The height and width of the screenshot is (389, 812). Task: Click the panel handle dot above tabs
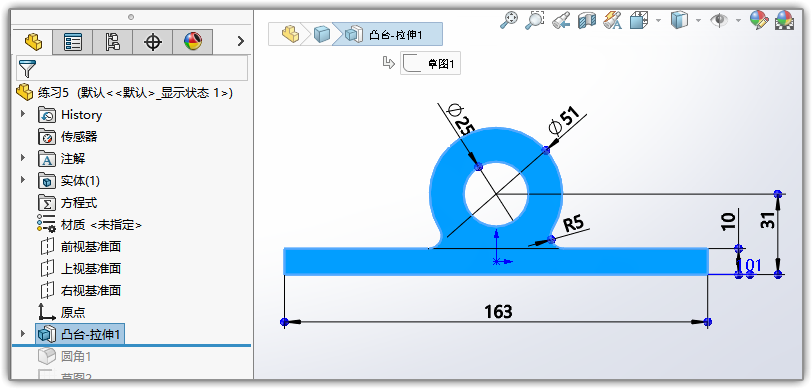(131, 17)
